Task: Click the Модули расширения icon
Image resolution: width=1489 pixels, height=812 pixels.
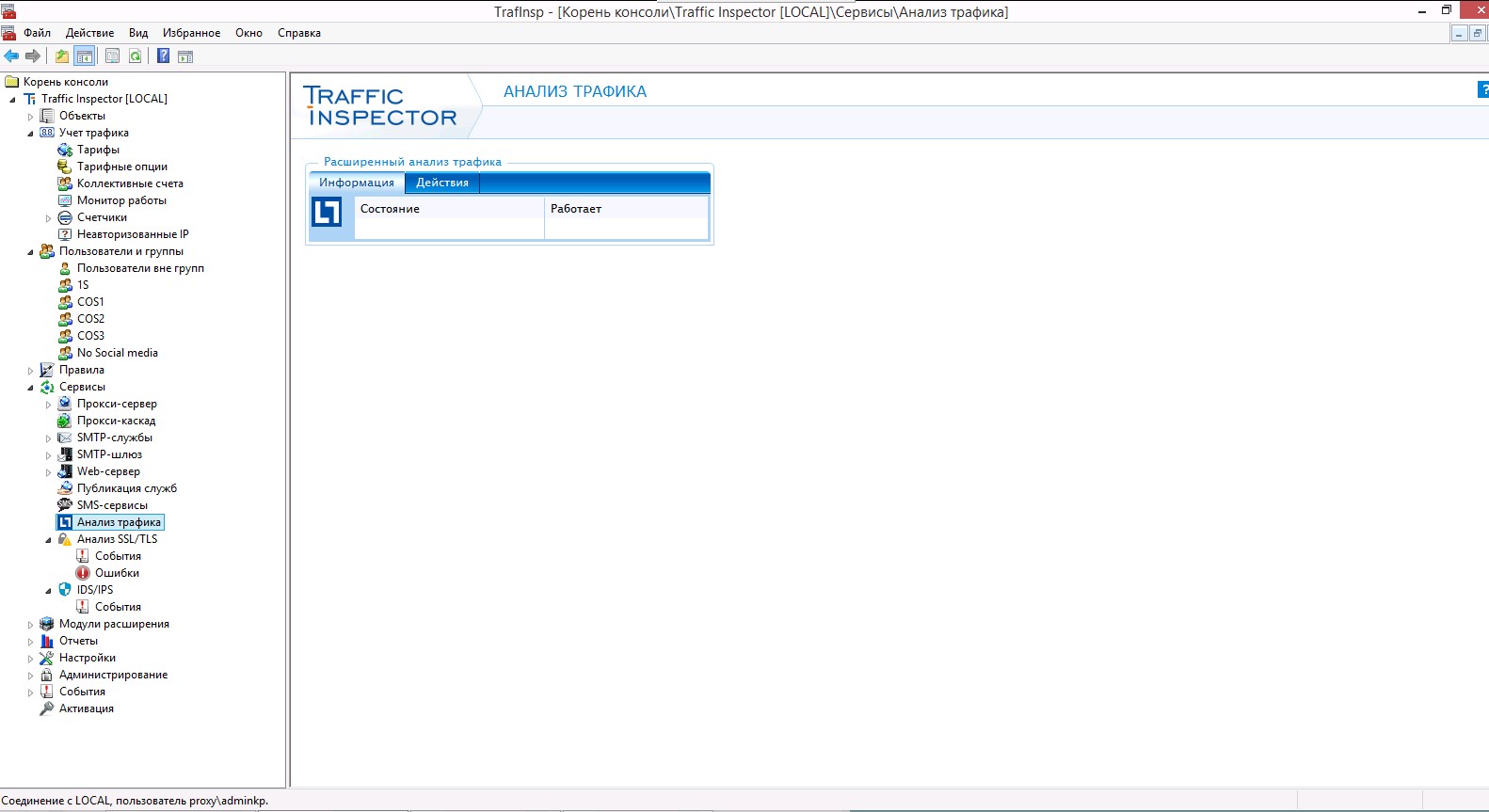Action: (47, 624)
